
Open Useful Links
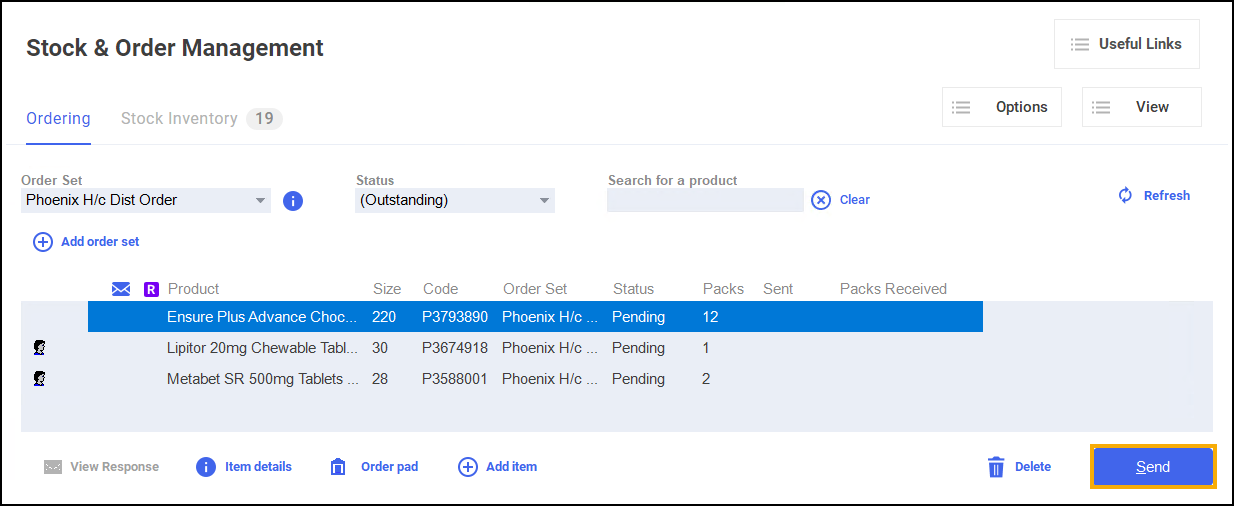pos(1126,44)
